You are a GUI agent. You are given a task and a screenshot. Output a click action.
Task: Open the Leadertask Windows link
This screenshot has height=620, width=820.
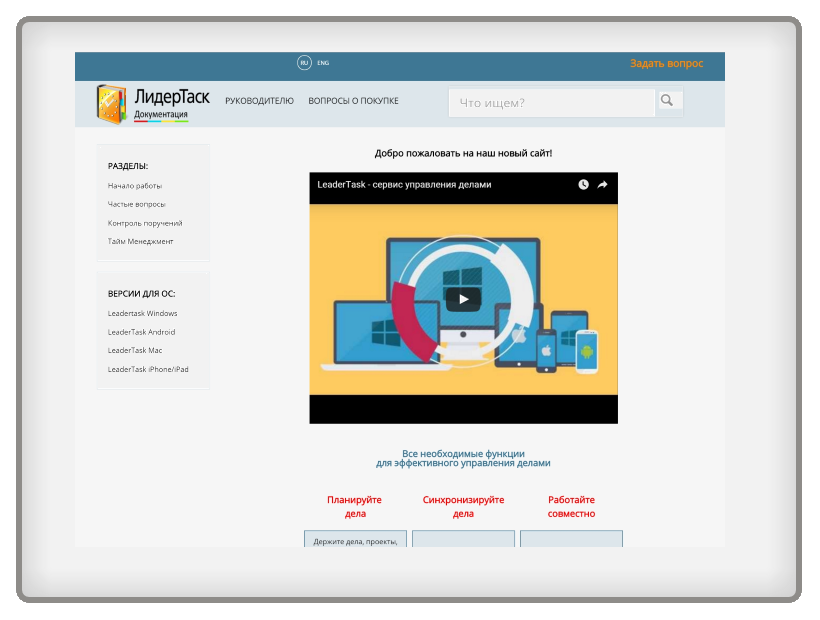142,314
